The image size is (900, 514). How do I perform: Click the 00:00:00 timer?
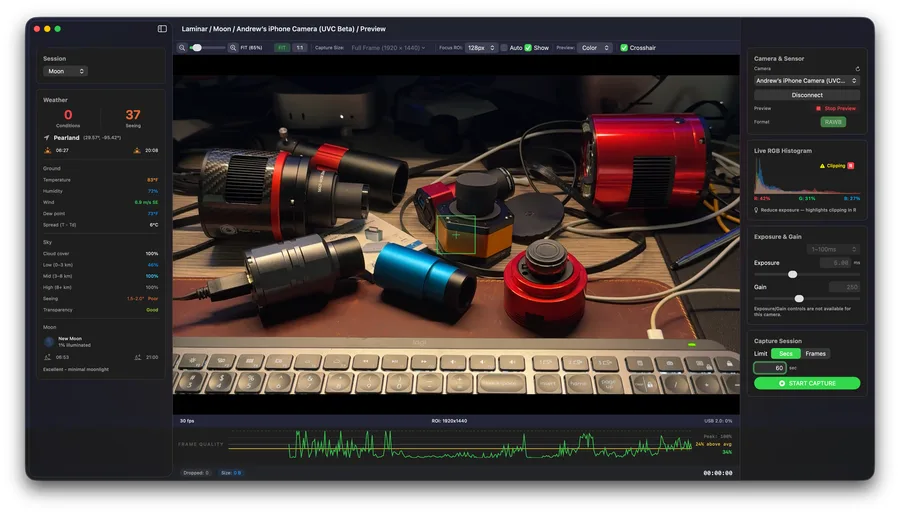[x=717, y=473]
